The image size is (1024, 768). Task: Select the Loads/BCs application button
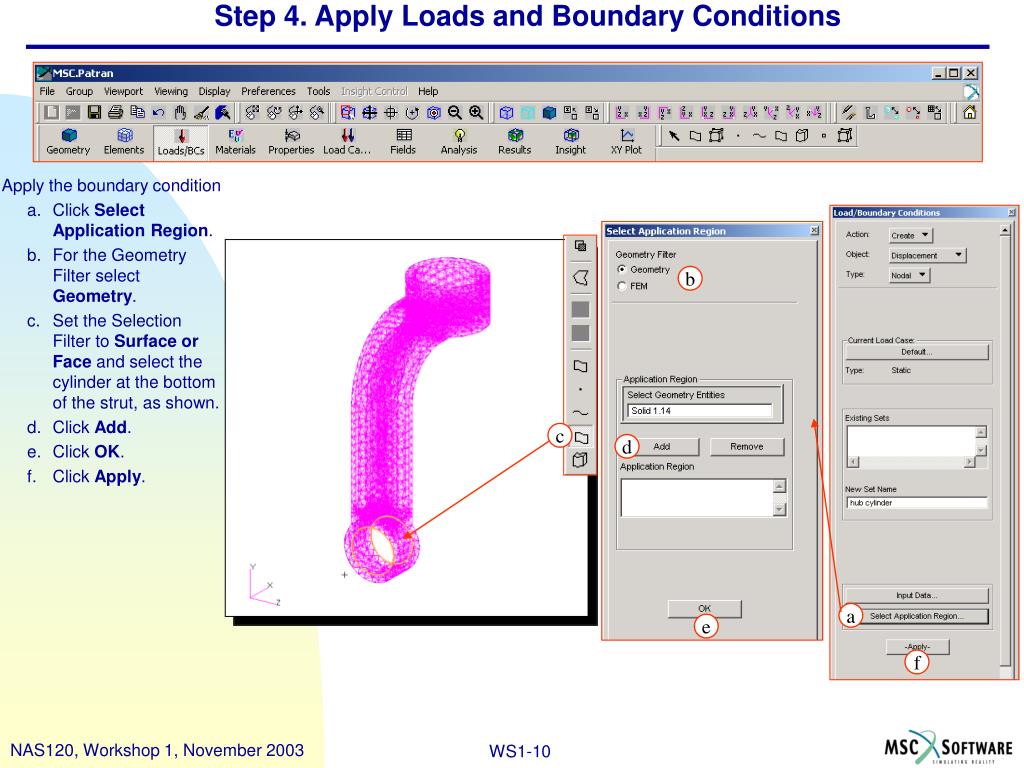[181, 142]
